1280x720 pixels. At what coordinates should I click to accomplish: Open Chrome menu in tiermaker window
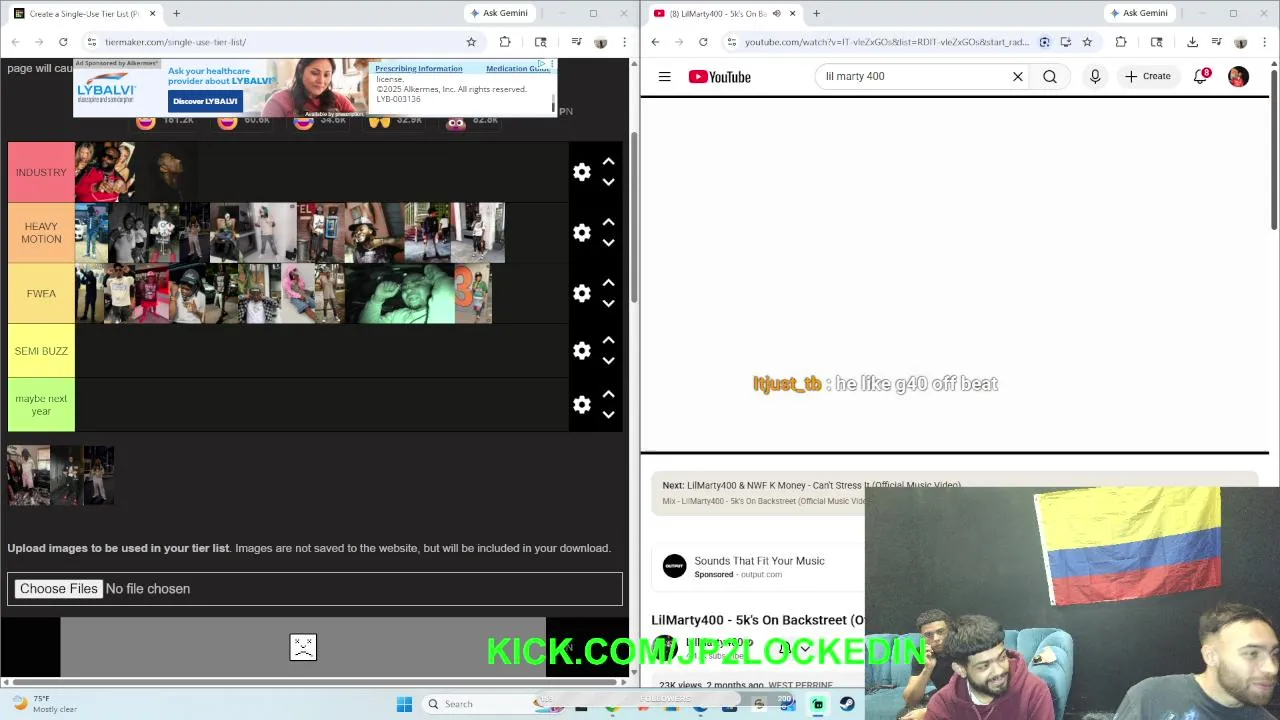[625, 42]
